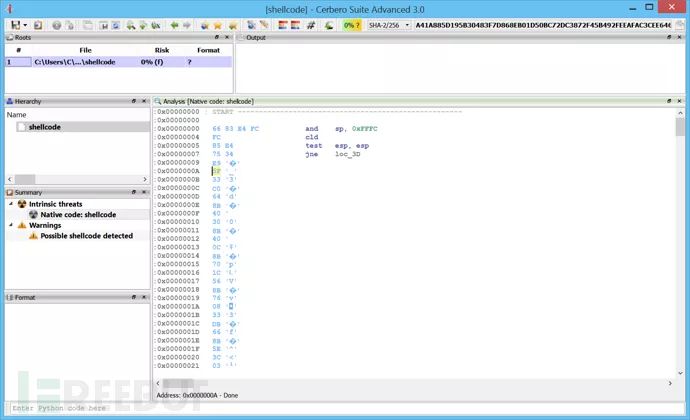The height and width of the screenshot is (420, 690).
Task: Open the SHA-2/256 hash type dropdown
Action: [x=389, y=24]
